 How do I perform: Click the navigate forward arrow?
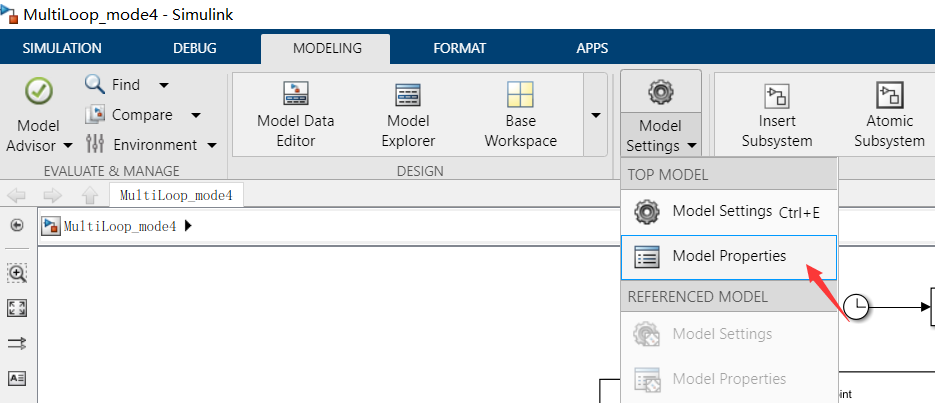(x=52, y=195)
